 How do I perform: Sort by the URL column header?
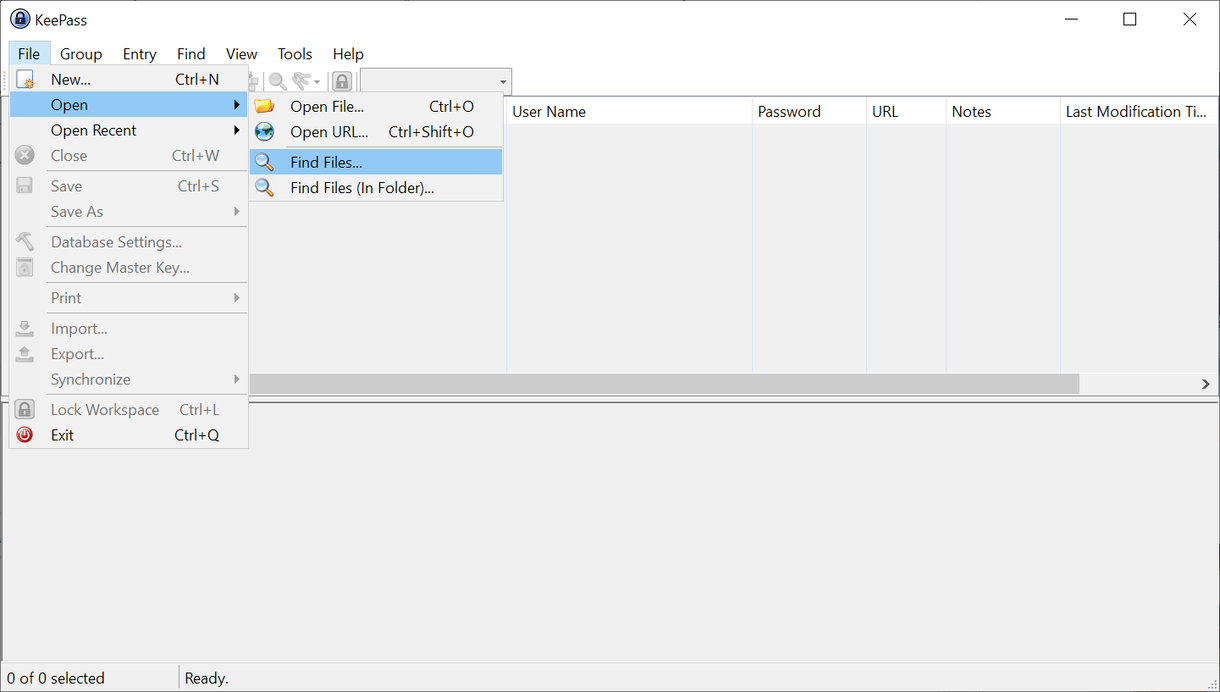tap(906, 111)
